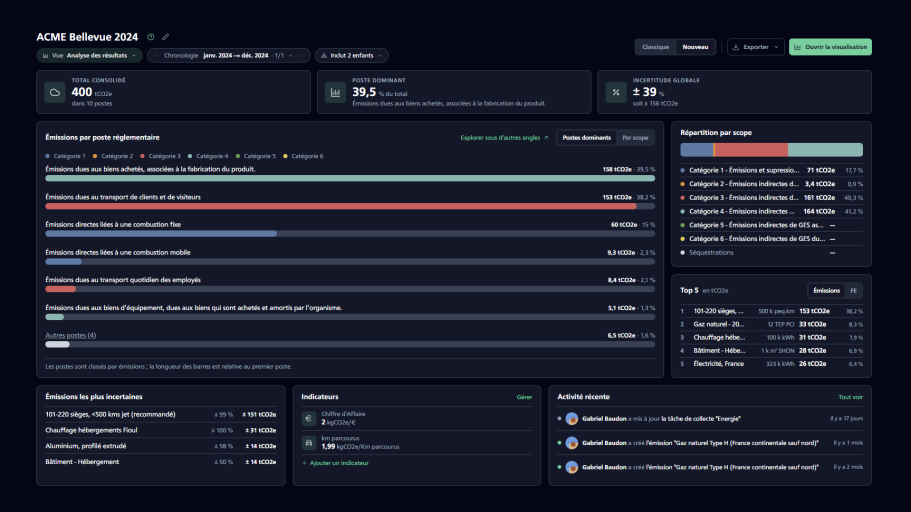This screenshot has width=911, height=512.
Task: Click Top 5 row 'Gaz naturel - 20...'
Action: click(772, 324)
